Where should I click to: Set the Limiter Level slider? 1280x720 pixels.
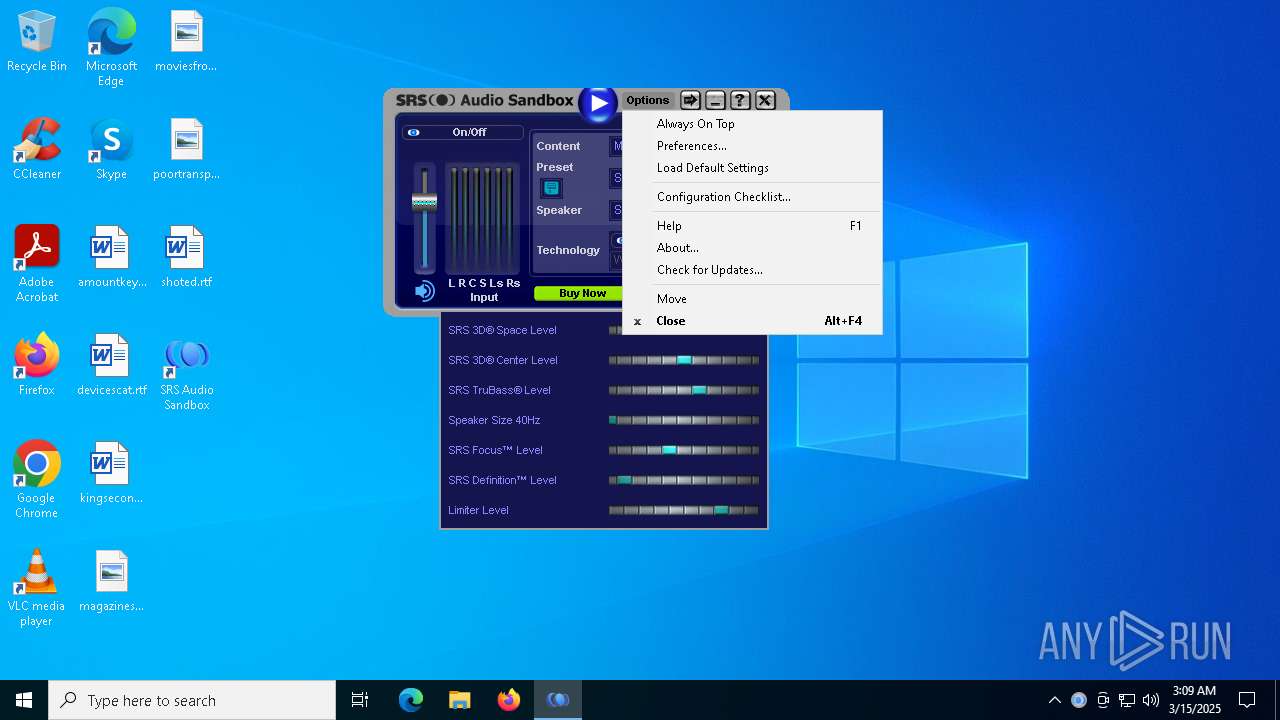pyautogui.click(x=684, y=510)
